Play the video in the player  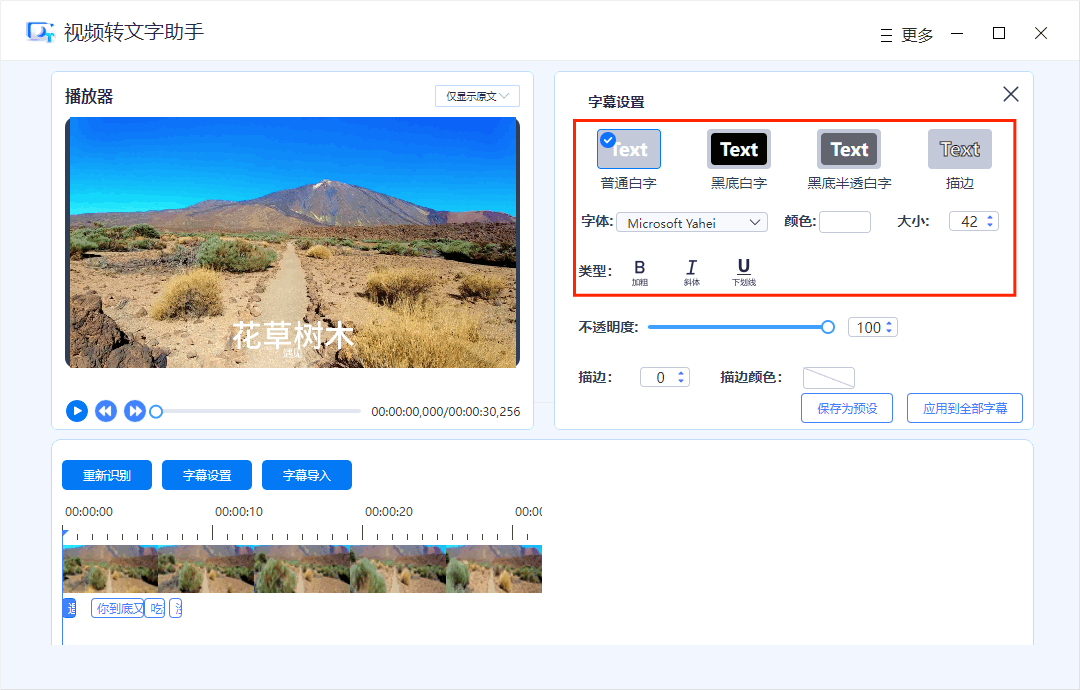click(x=77, y=411)
